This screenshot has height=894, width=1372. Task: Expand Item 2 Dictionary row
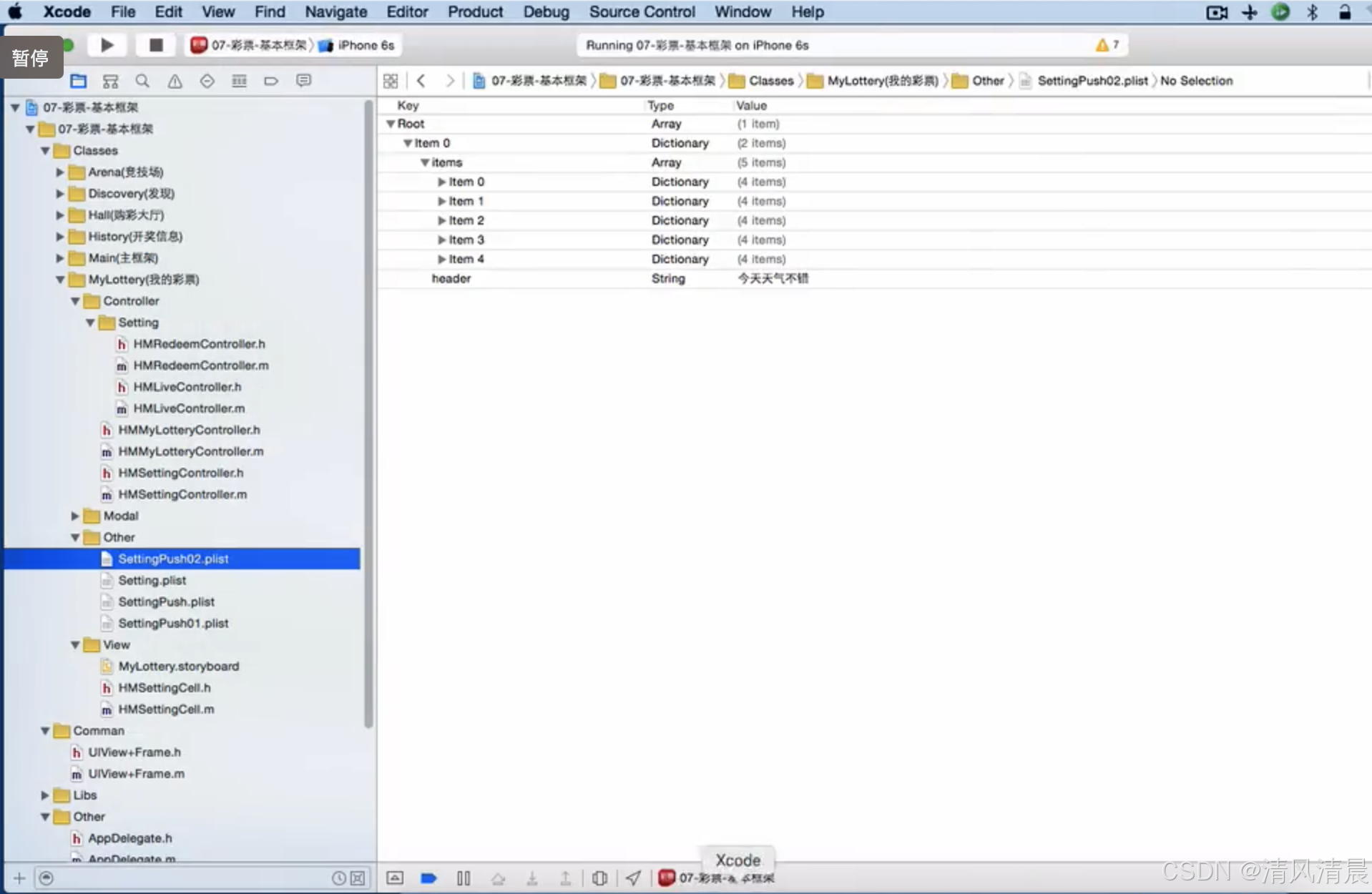pyautogui.click(x=442, y=220)
